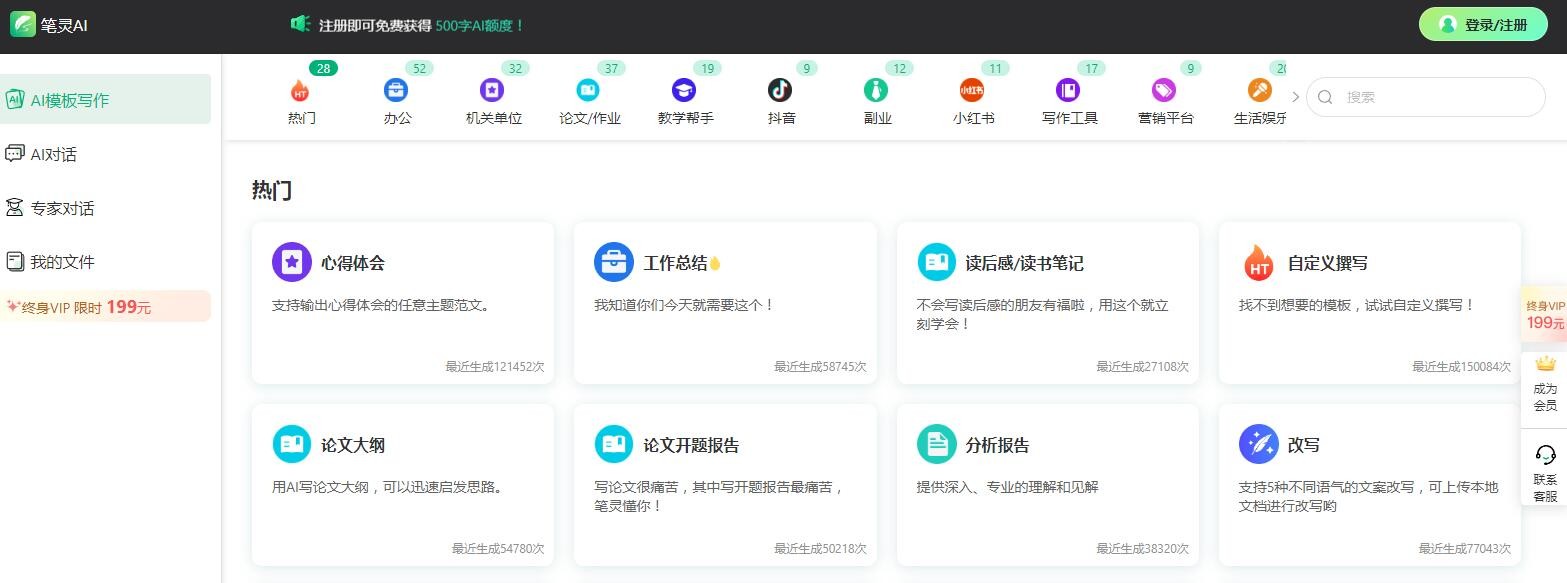Click the 热门 section heading

(x=272, y=190)
